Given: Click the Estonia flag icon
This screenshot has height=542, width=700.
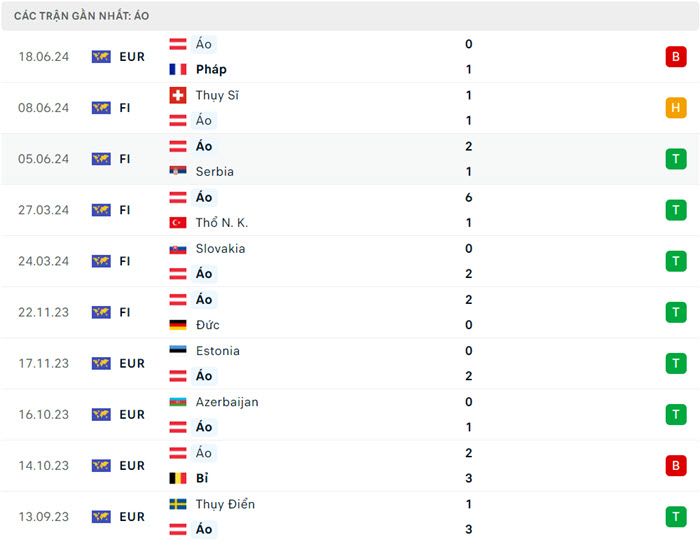Looking at the screenshot, I should click(178, 351).
